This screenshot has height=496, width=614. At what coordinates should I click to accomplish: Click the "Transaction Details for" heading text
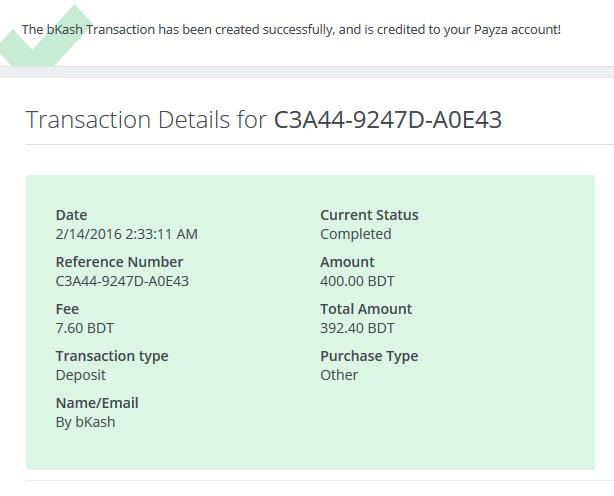tap(146, 121)
